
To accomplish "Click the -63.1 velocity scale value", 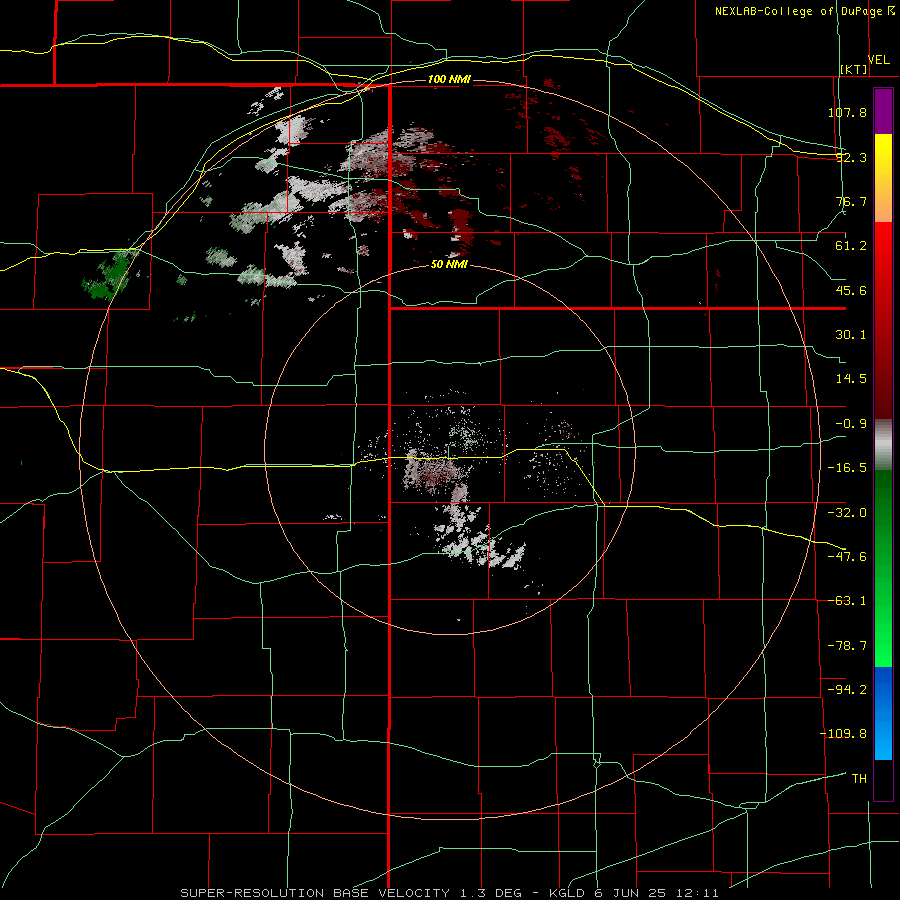I will click(x=847, y=601).
